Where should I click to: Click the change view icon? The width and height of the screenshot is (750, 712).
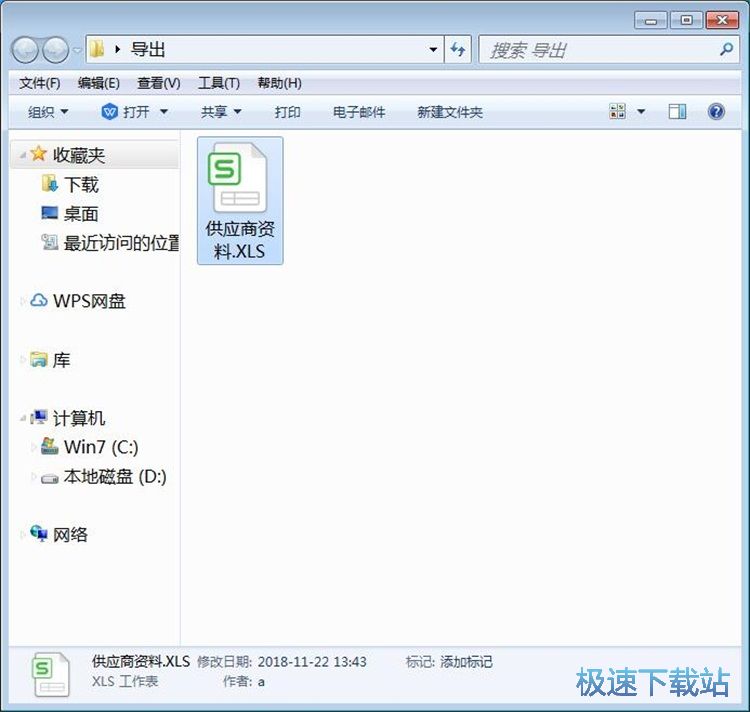[617, 111]
